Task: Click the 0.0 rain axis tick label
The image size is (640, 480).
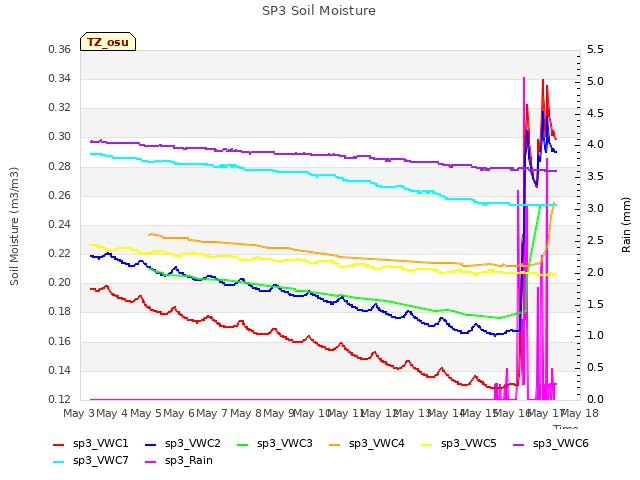Action: click(595, 399)
